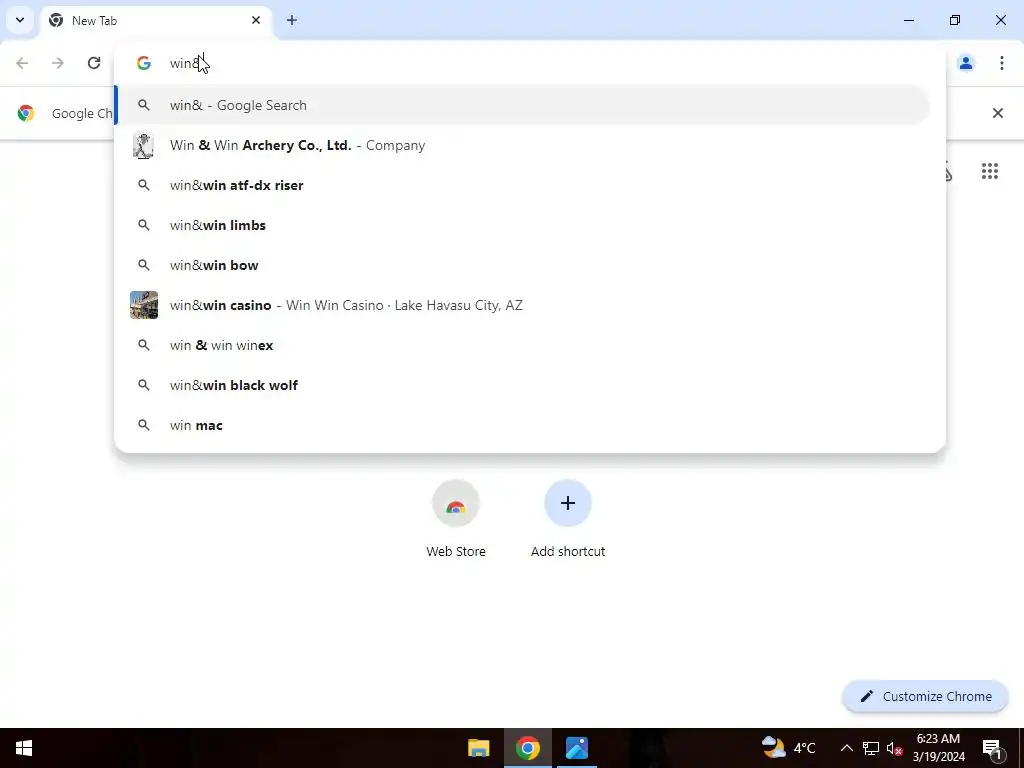The image size is (1024, 768).
Task: Click the Google G icon in address bar
Action: (x=144, y=63)
